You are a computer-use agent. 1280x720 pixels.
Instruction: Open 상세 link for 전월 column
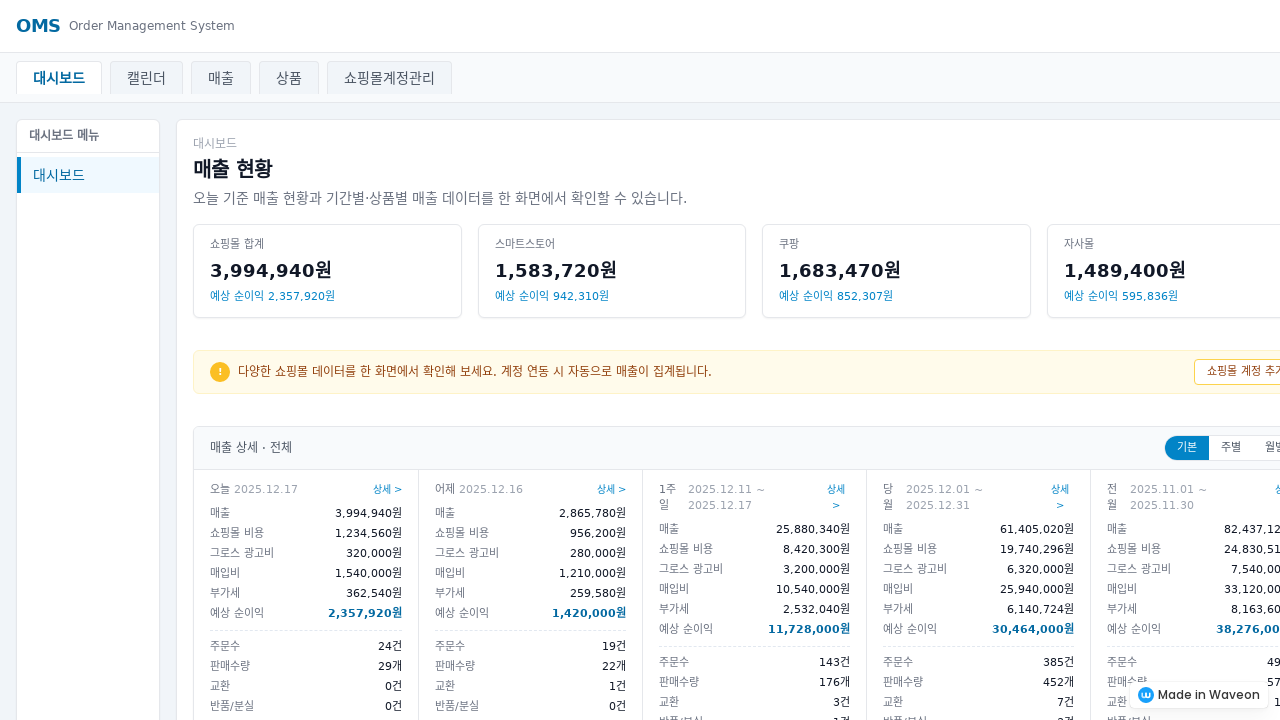pyautogui.click(x=1277, y=489)
